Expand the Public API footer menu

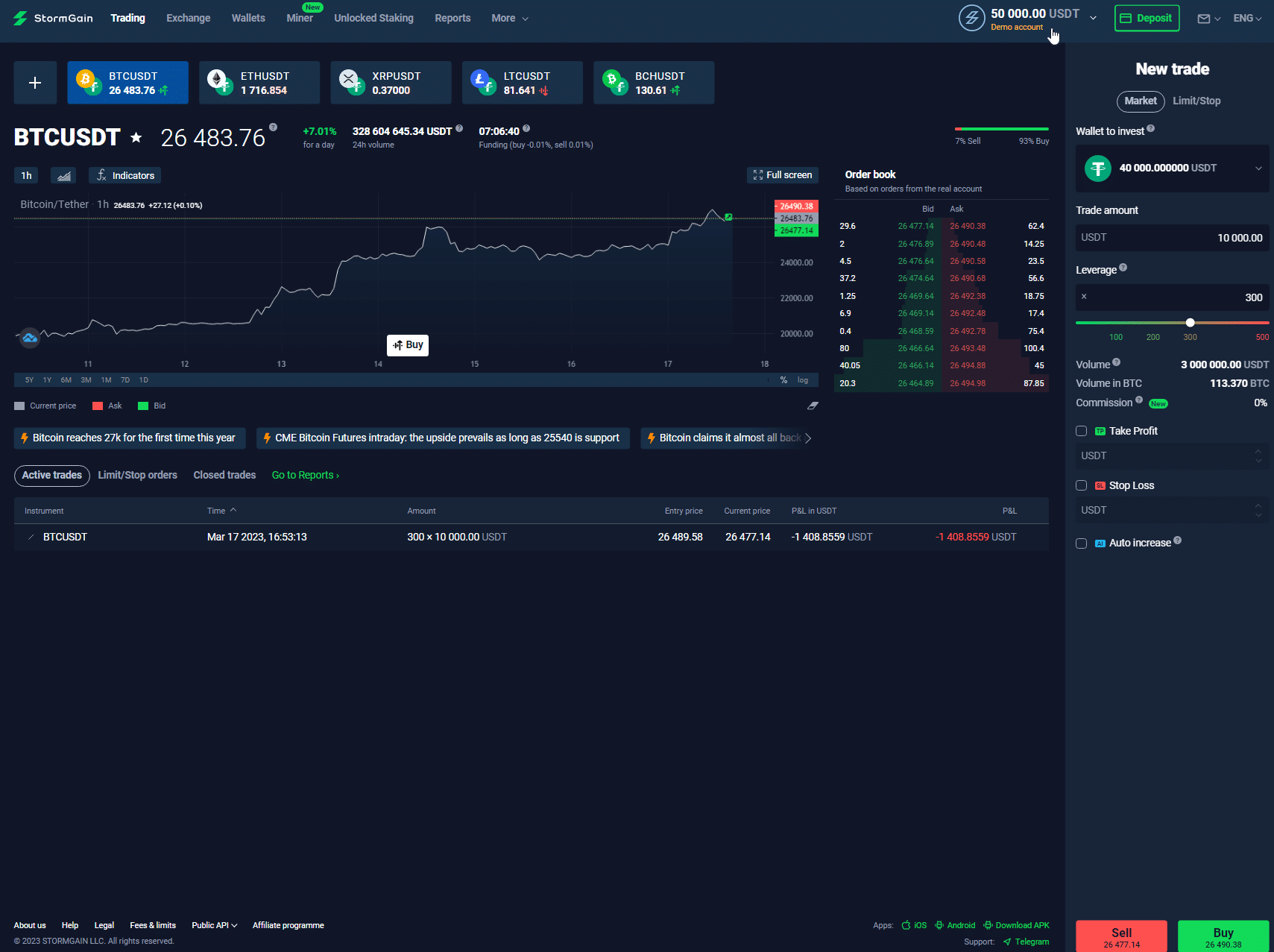point(215,925)
